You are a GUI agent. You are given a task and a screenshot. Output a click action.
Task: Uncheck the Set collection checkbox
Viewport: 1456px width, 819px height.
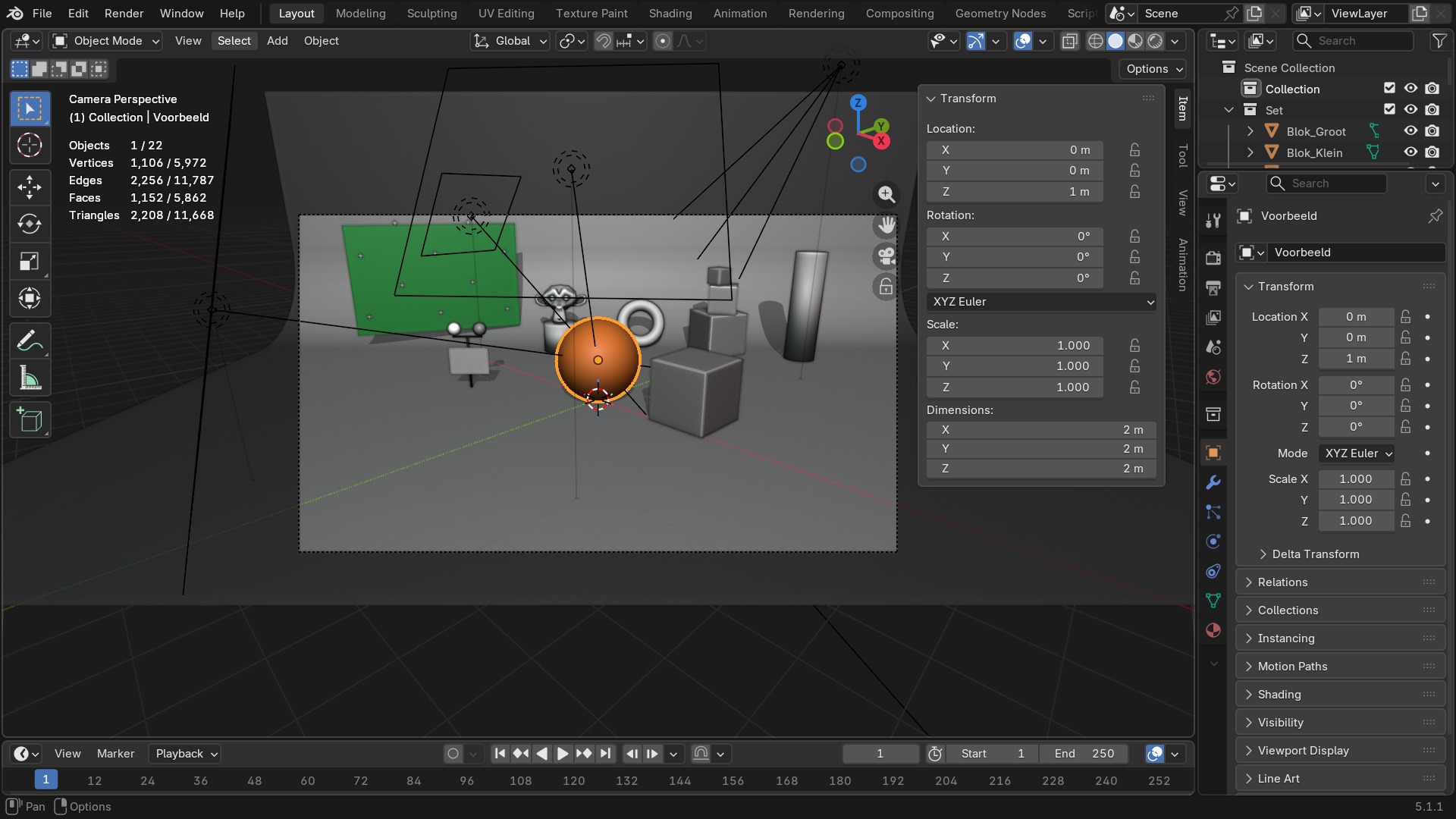1389,109
